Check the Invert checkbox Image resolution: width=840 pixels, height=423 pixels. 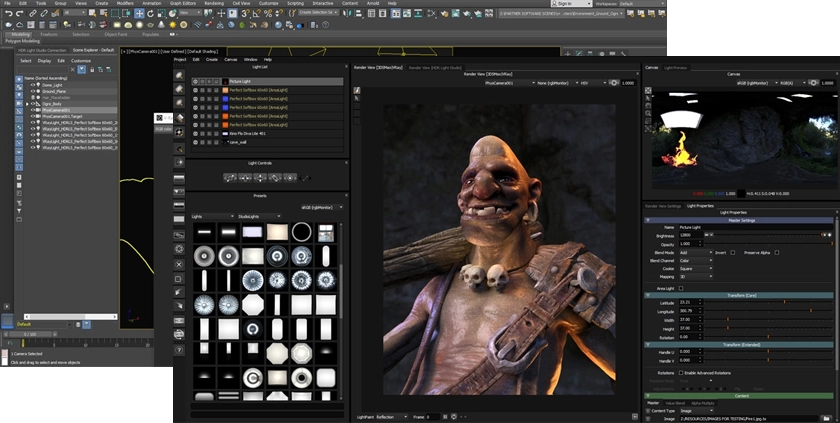point(732,253)
